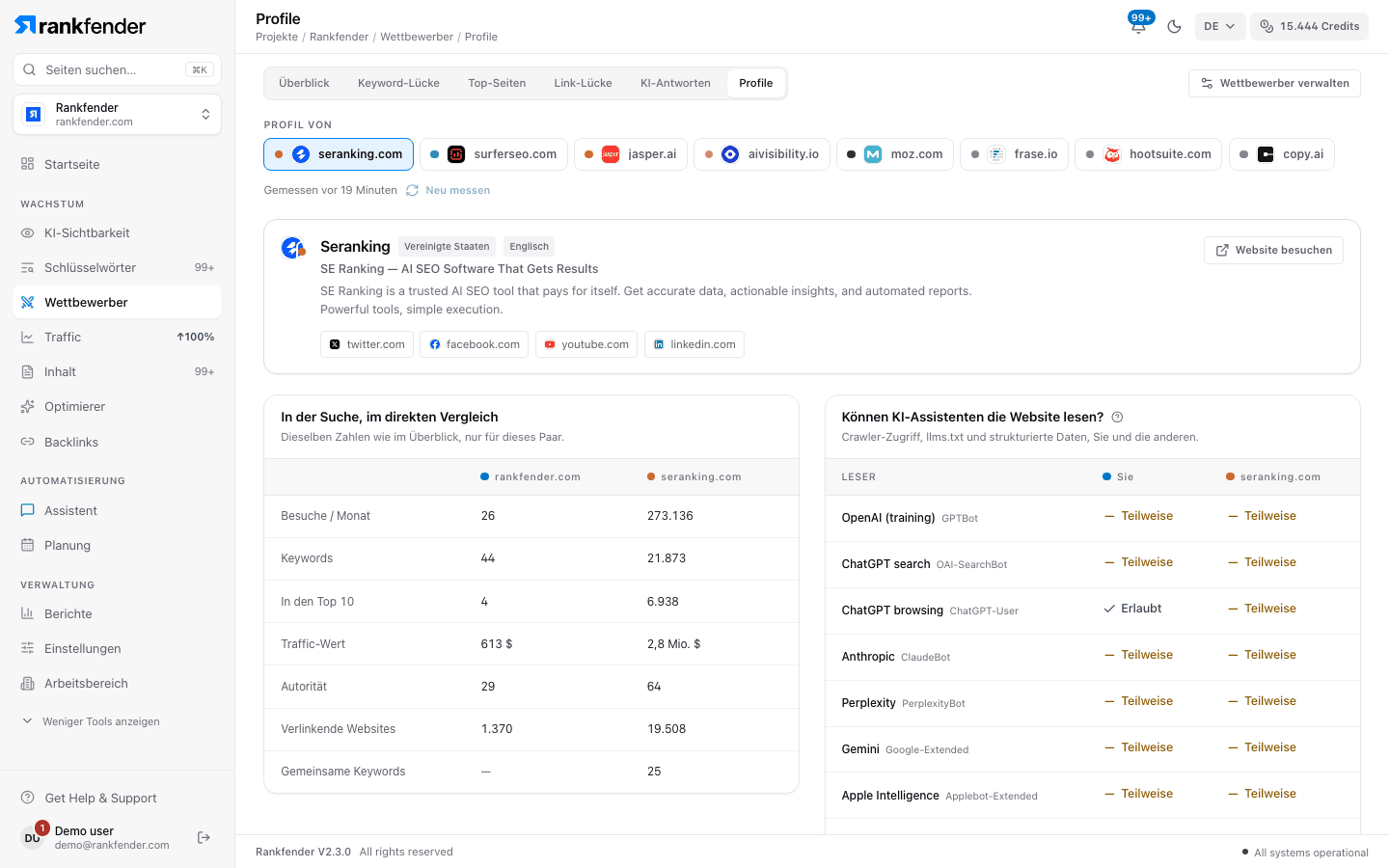Open the notifications bell
1389x868 pixels.
pyautogui.click(x=1138, y=26)
